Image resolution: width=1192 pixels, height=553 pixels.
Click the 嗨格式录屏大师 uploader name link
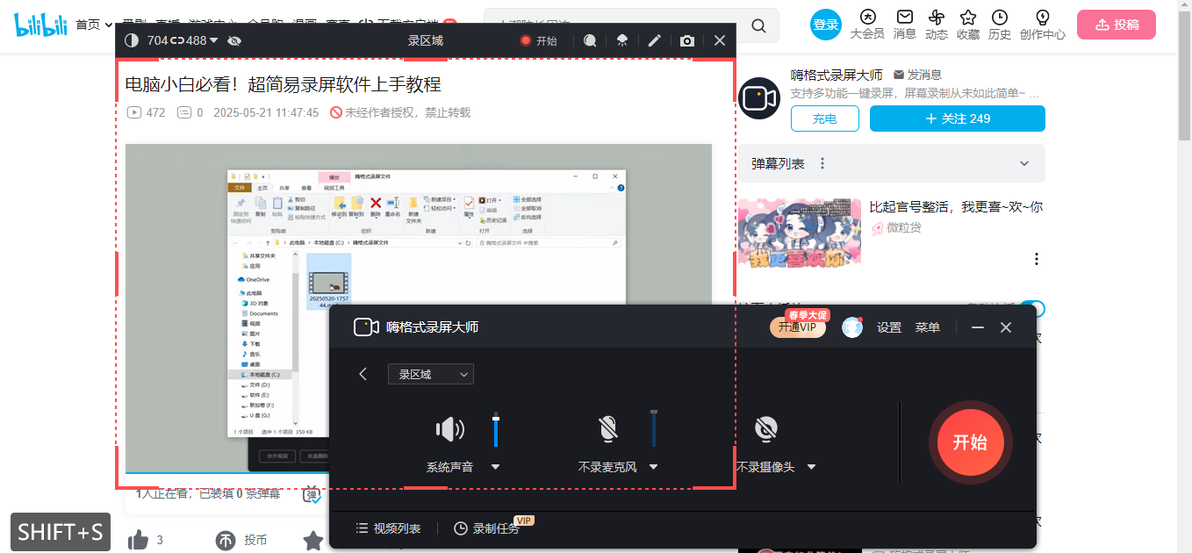[836, 75]
